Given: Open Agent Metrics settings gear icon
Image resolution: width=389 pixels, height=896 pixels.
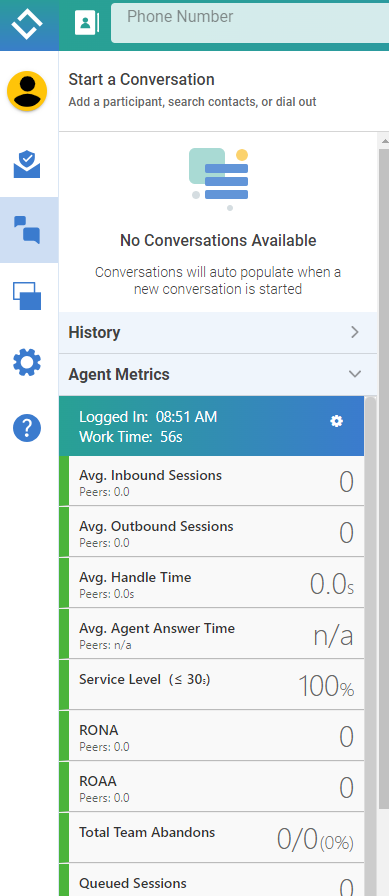Looking at the screenshot, I should tap(336, 421).
